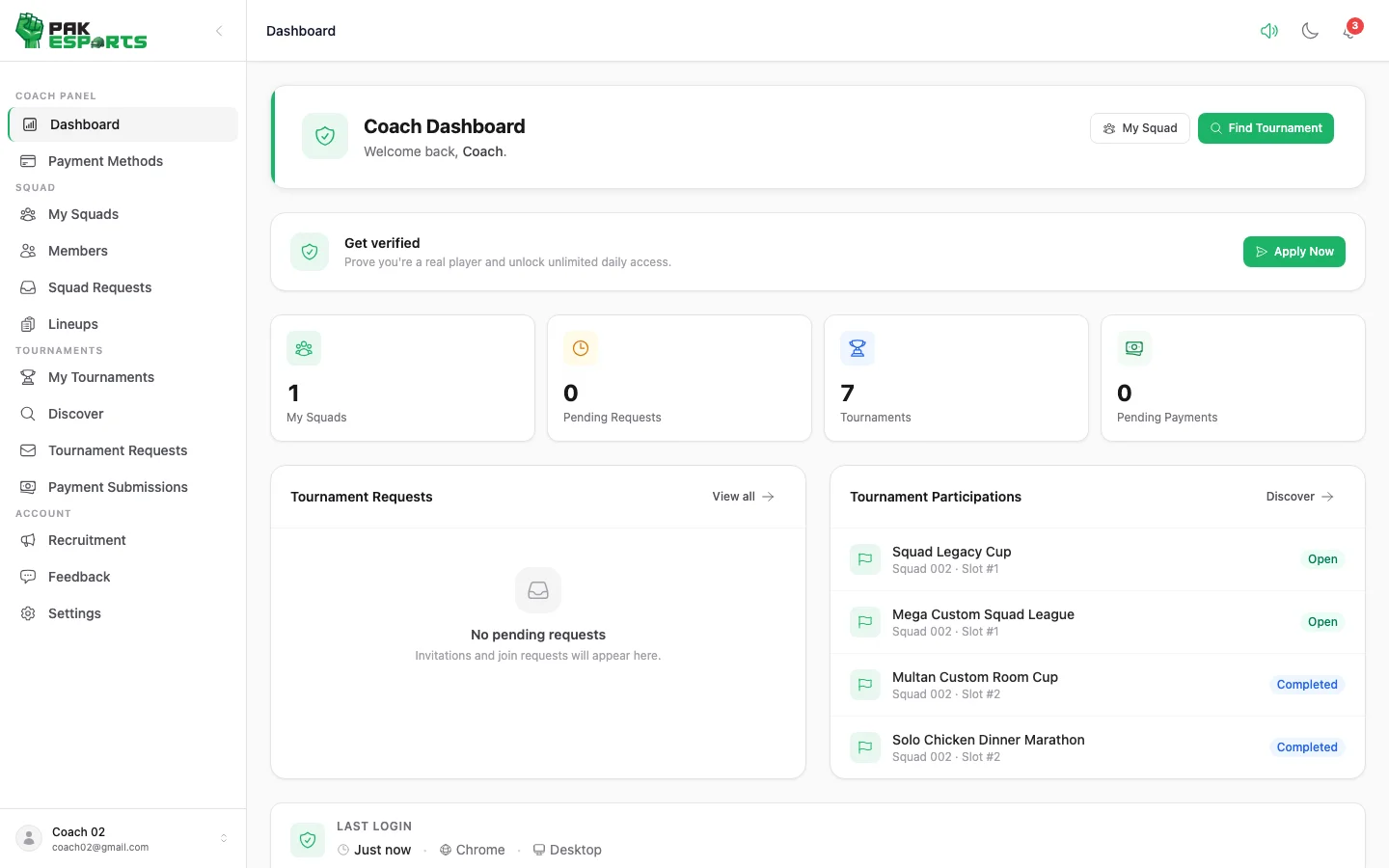Click the Pending Requests clock icon
The height and width of the screenshot is (868, 1389).
coord(581,348)
